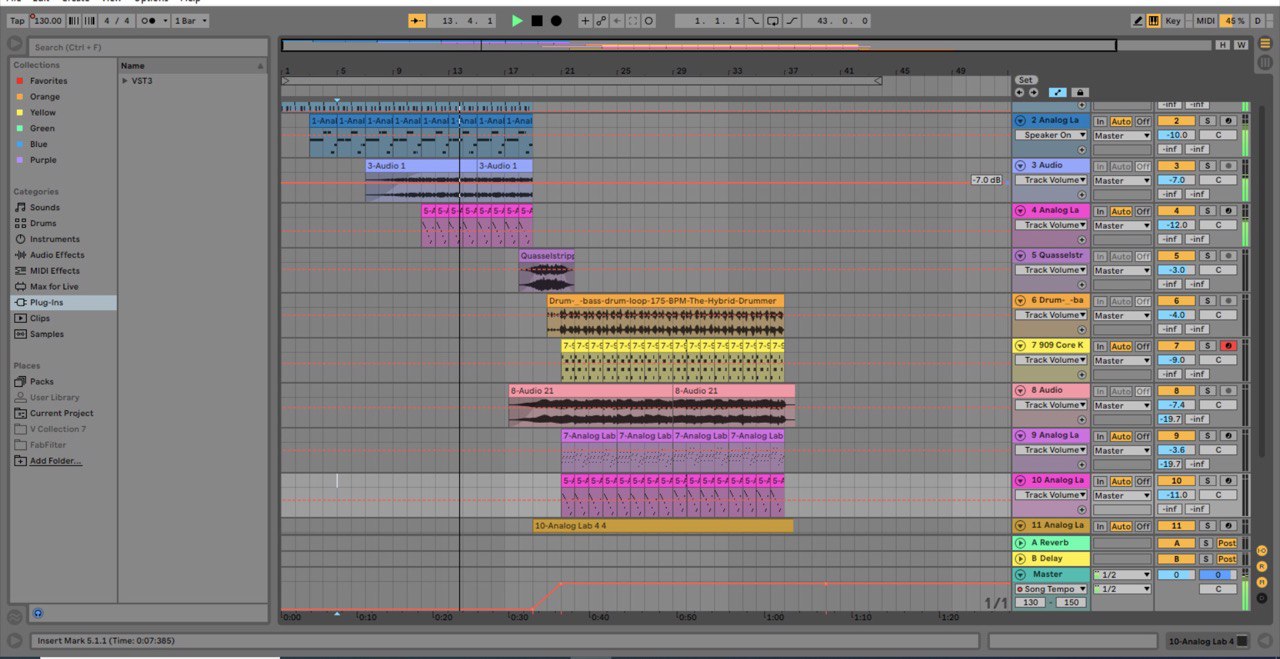The width and height of the screenshot is (1280, 659).
Task: Open the Drums category in browser
Action: tap(43, 223)
